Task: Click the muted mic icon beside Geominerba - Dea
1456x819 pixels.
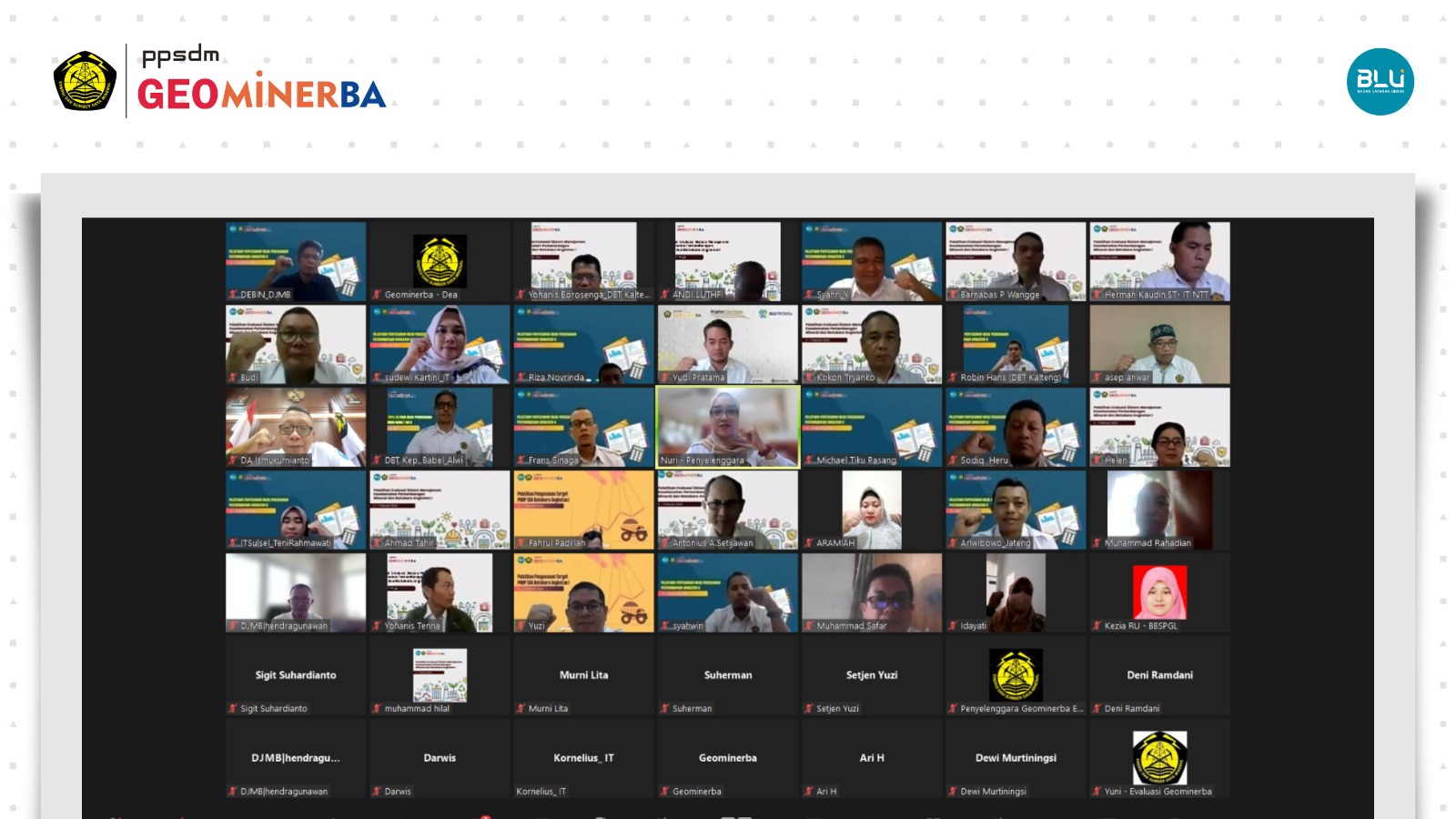Action: 377,295
